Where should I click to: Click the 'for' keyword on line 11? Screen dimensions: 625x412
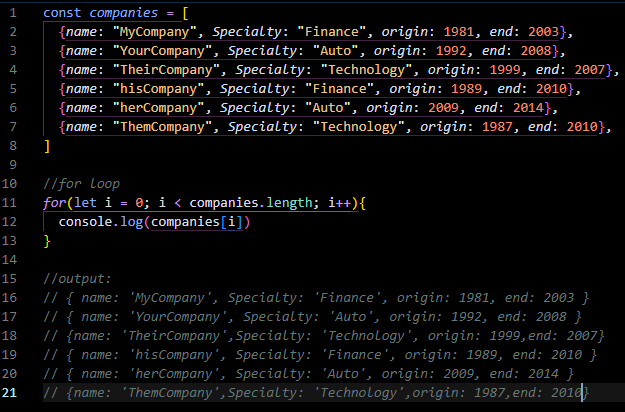(55, 203)
